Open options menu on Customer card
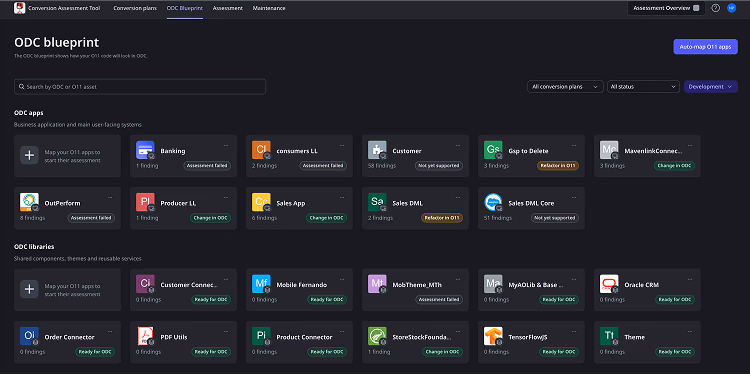750x375 pixels. point(458,145)
